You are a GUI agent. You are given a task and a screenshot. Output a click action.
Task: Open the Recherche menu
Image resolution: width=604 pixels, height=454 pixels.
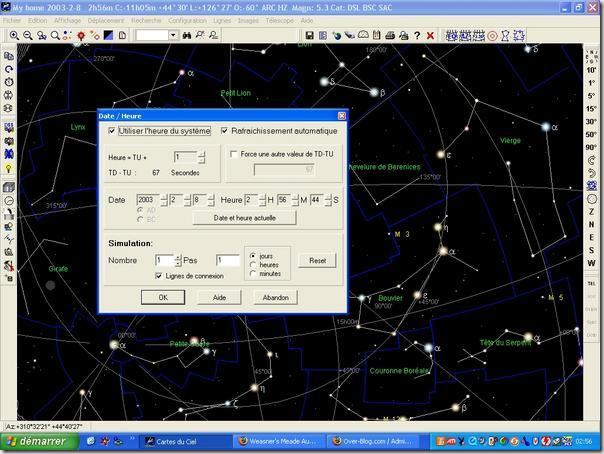[x=146, y=20]
